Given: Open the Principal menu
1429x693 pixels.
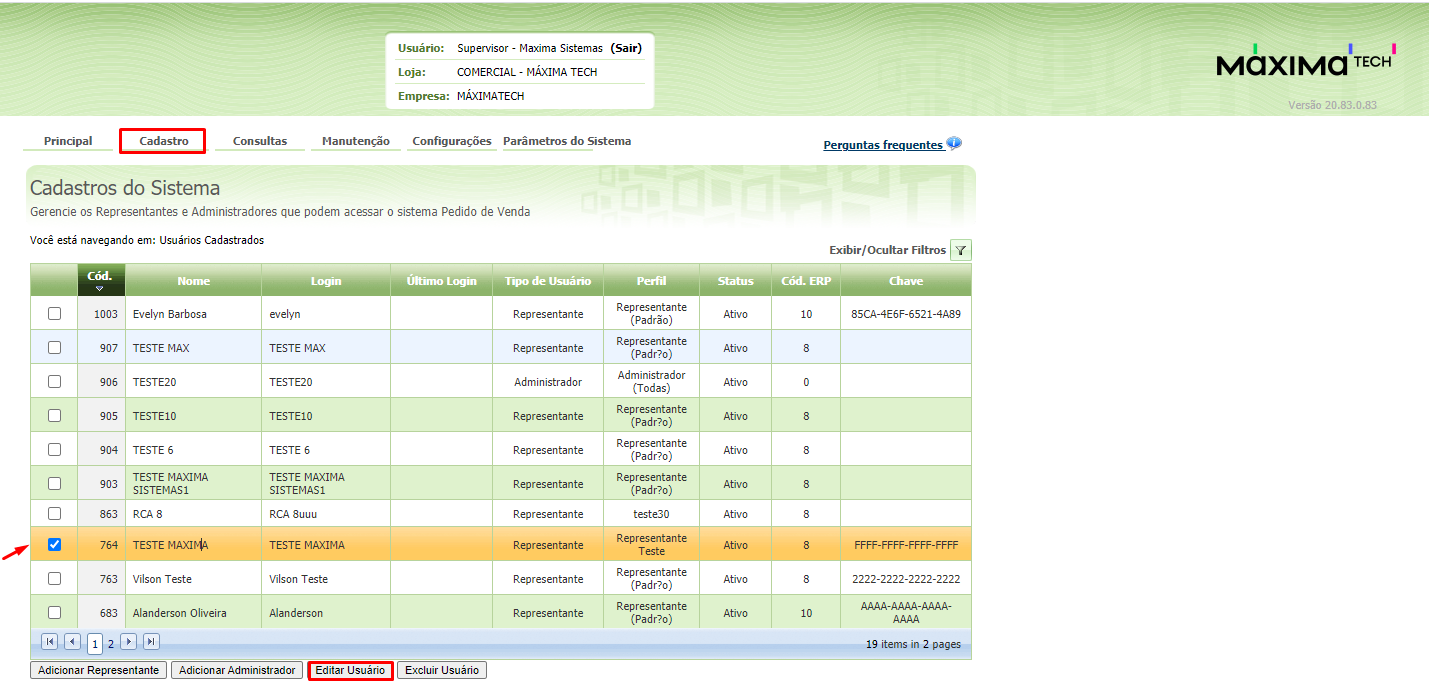Looking at the screenshot, I should tap(68, 141).
